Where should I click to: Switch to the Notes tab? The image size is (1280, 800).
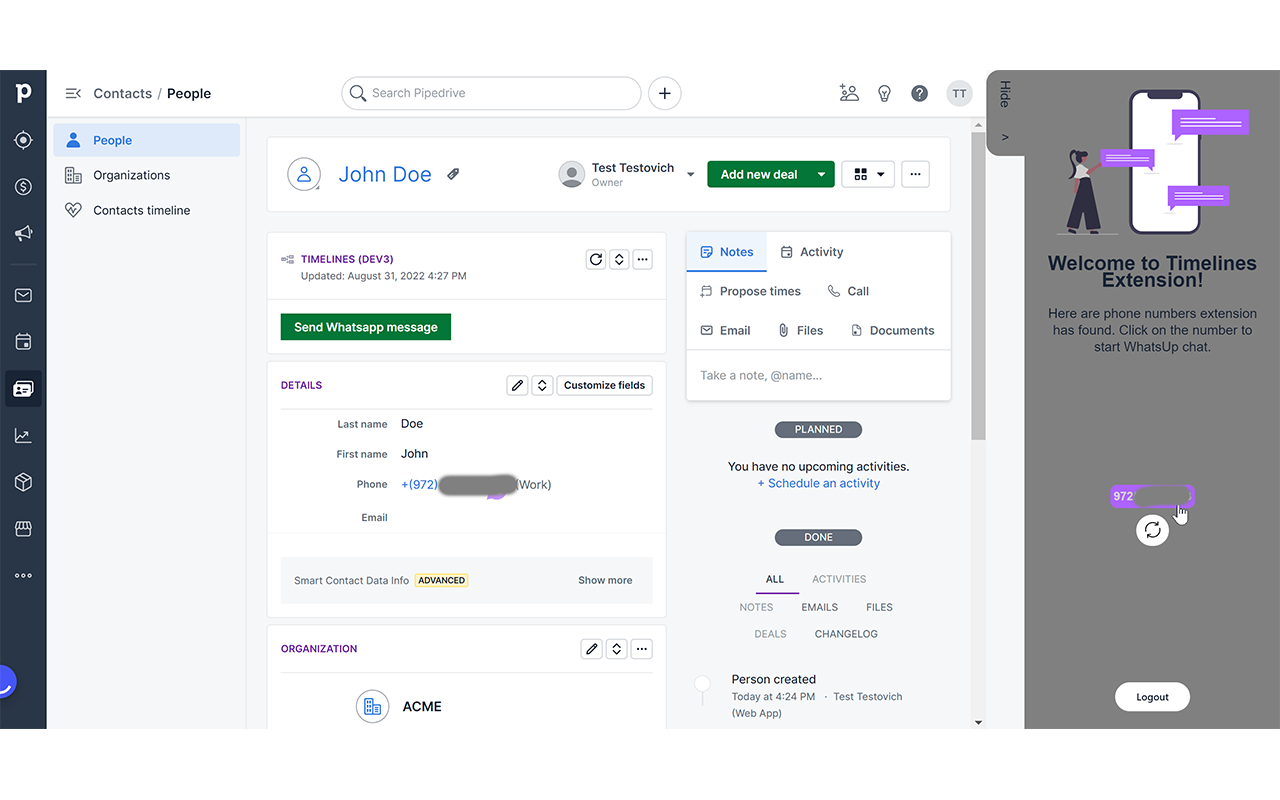727,252
